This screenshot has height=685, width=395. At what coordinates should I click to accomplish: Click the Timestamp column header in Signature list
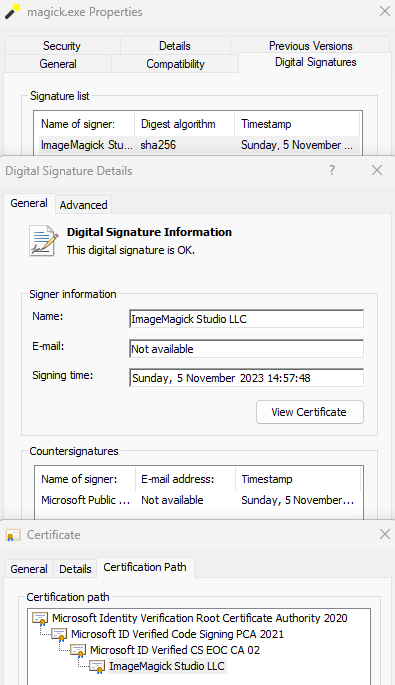click(x=298, y=124)
